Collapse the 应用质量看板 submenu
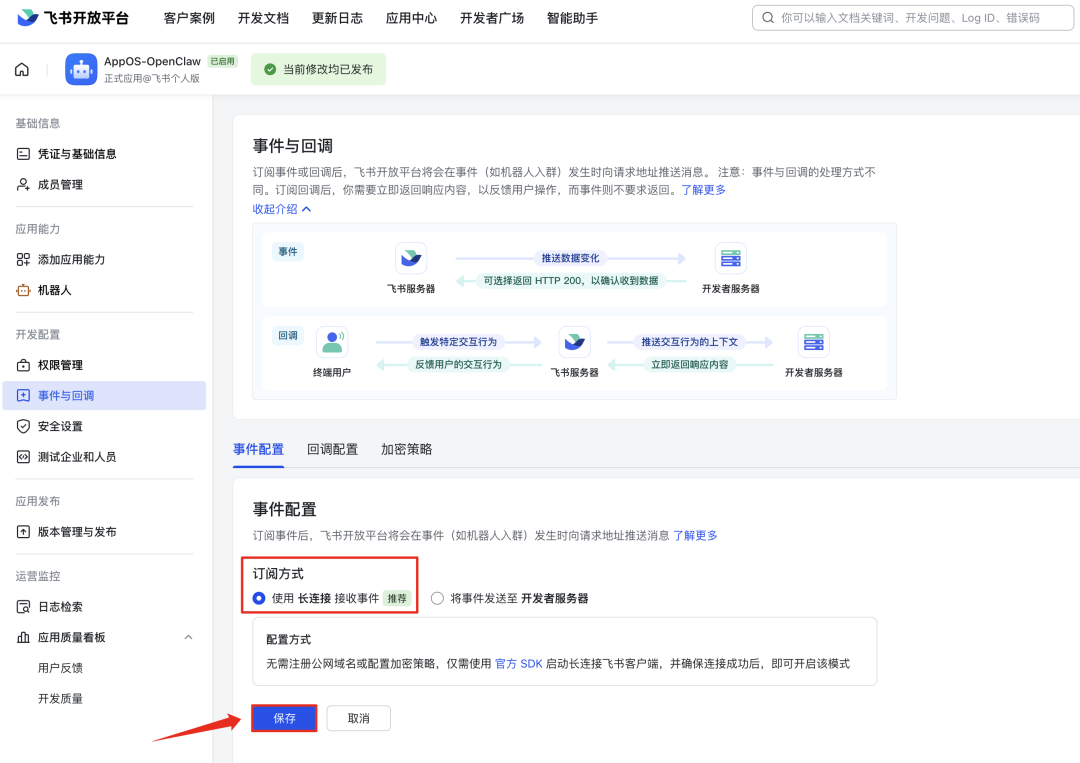The height and width of the screenshot is (763, 1080). 187,636
